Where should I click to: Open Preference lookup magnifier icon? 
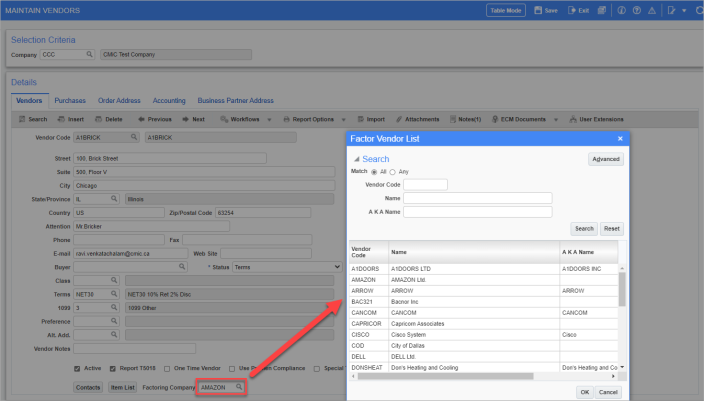tap(114, 321)
